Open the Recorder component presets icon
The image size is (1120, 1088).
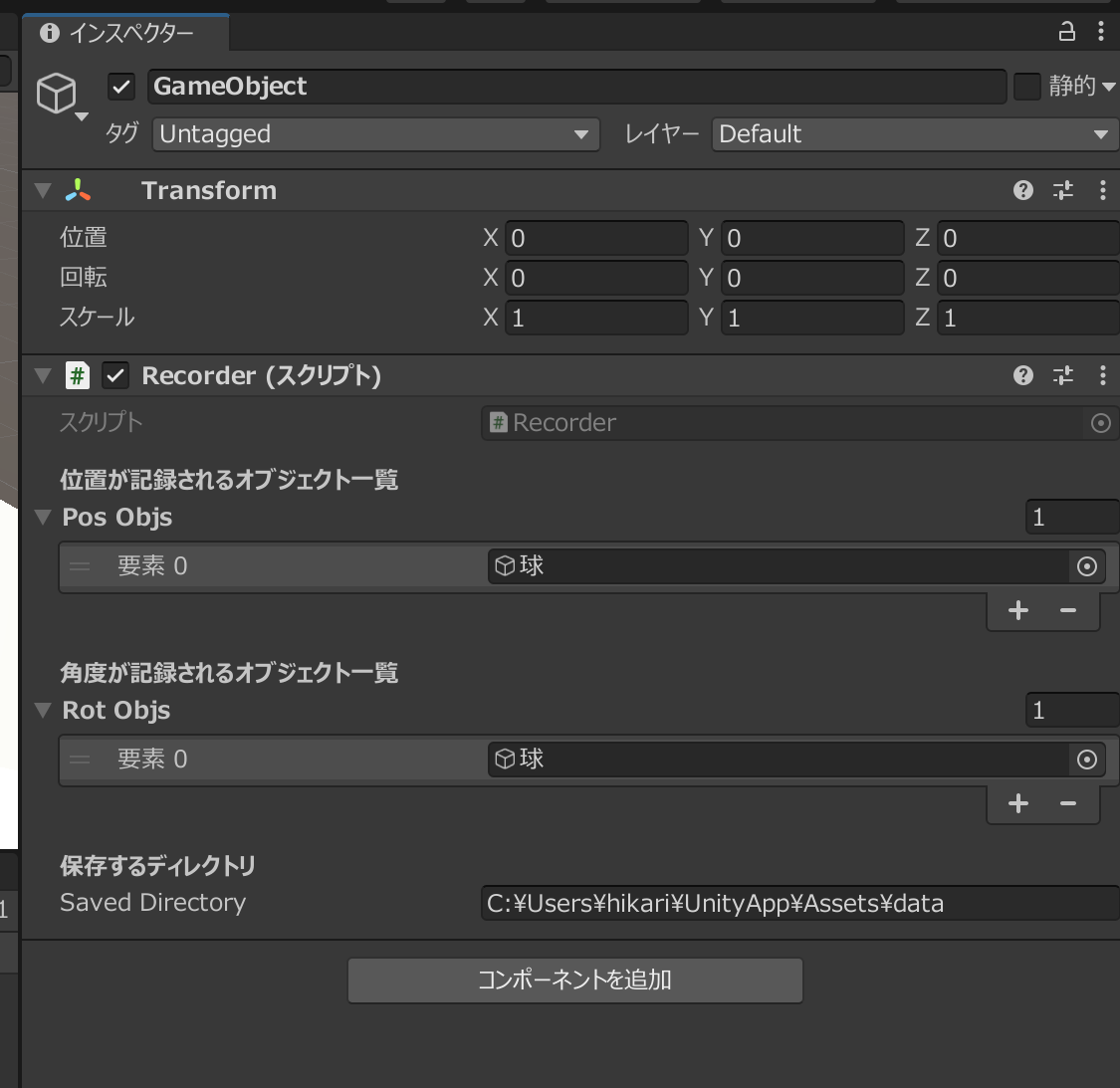point(1062,375)
